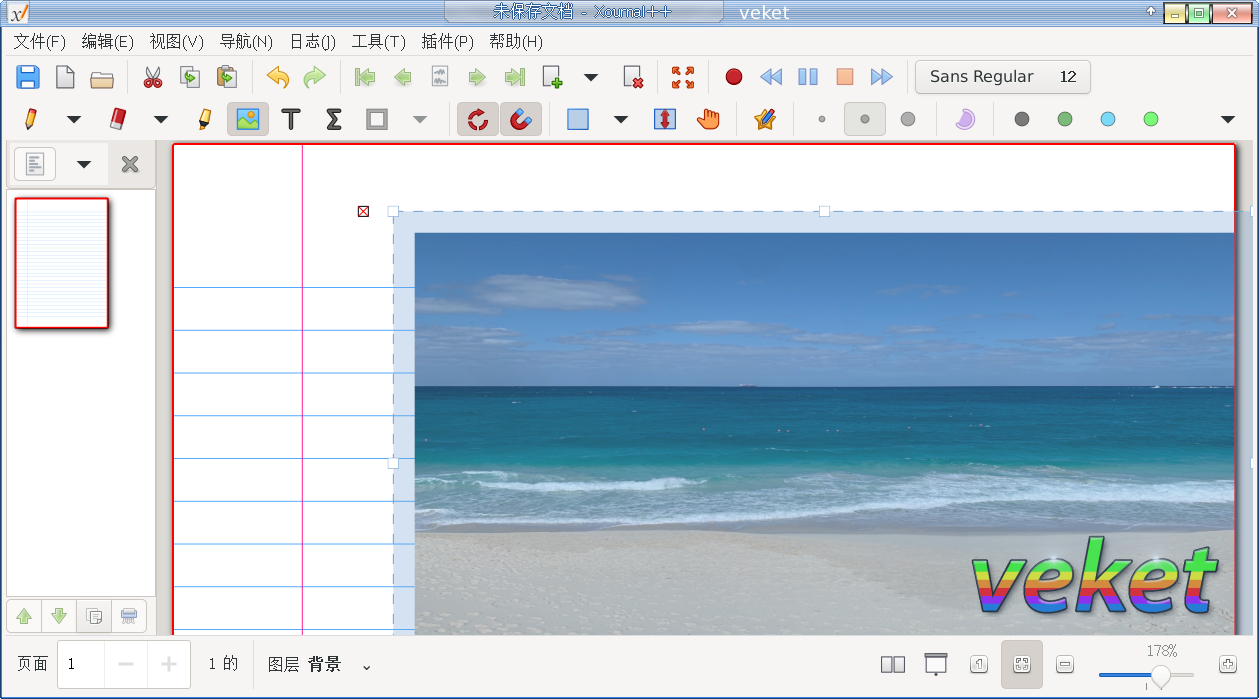The width and height of the screenshot is (1259, 699).
Task: Paste from clipboard icon
Action: [x=227, y=77]
